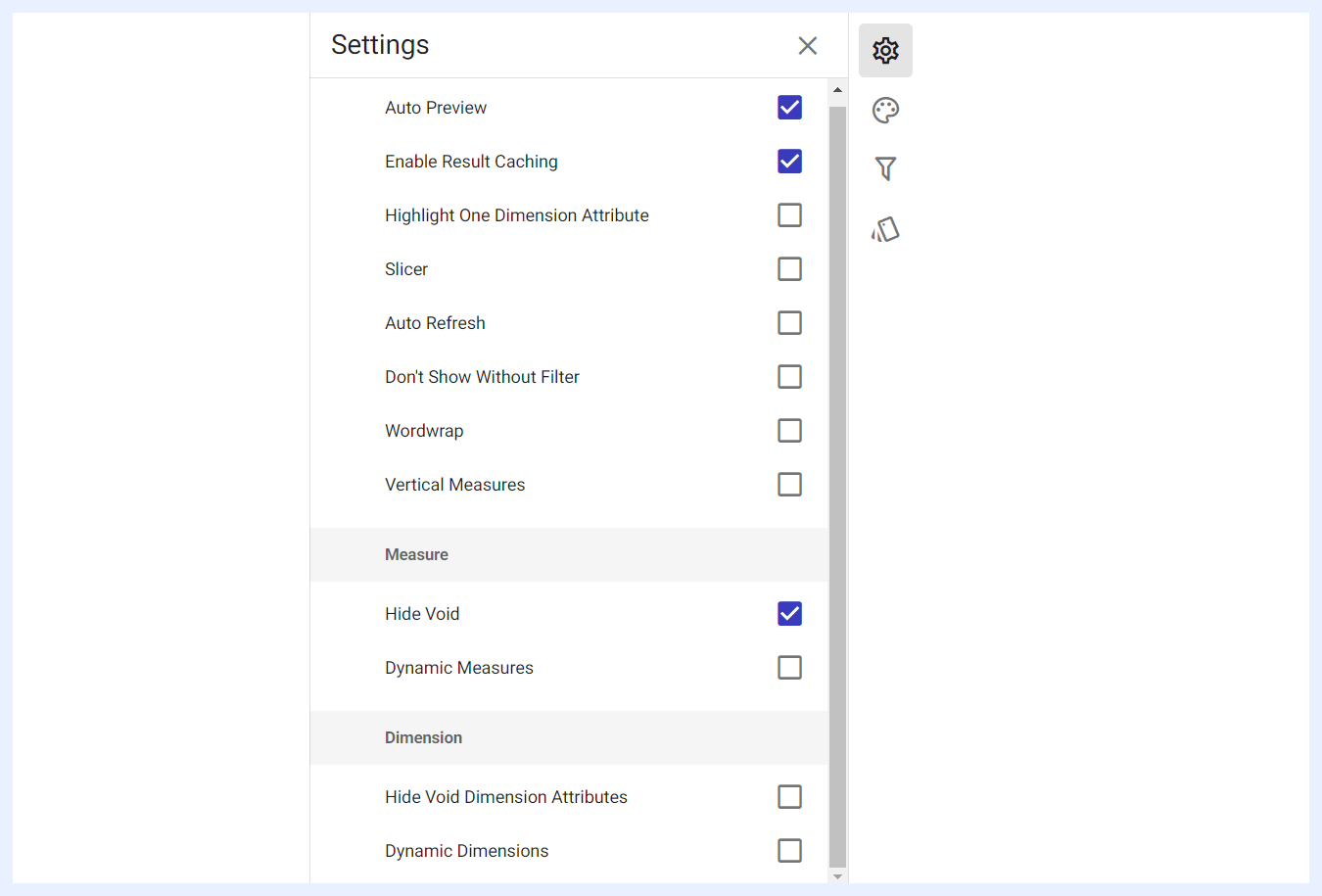Enable the Wordwrap checkbox
Image resolution: width=1322 pixels, height=896 pixels.
(789, 431)
